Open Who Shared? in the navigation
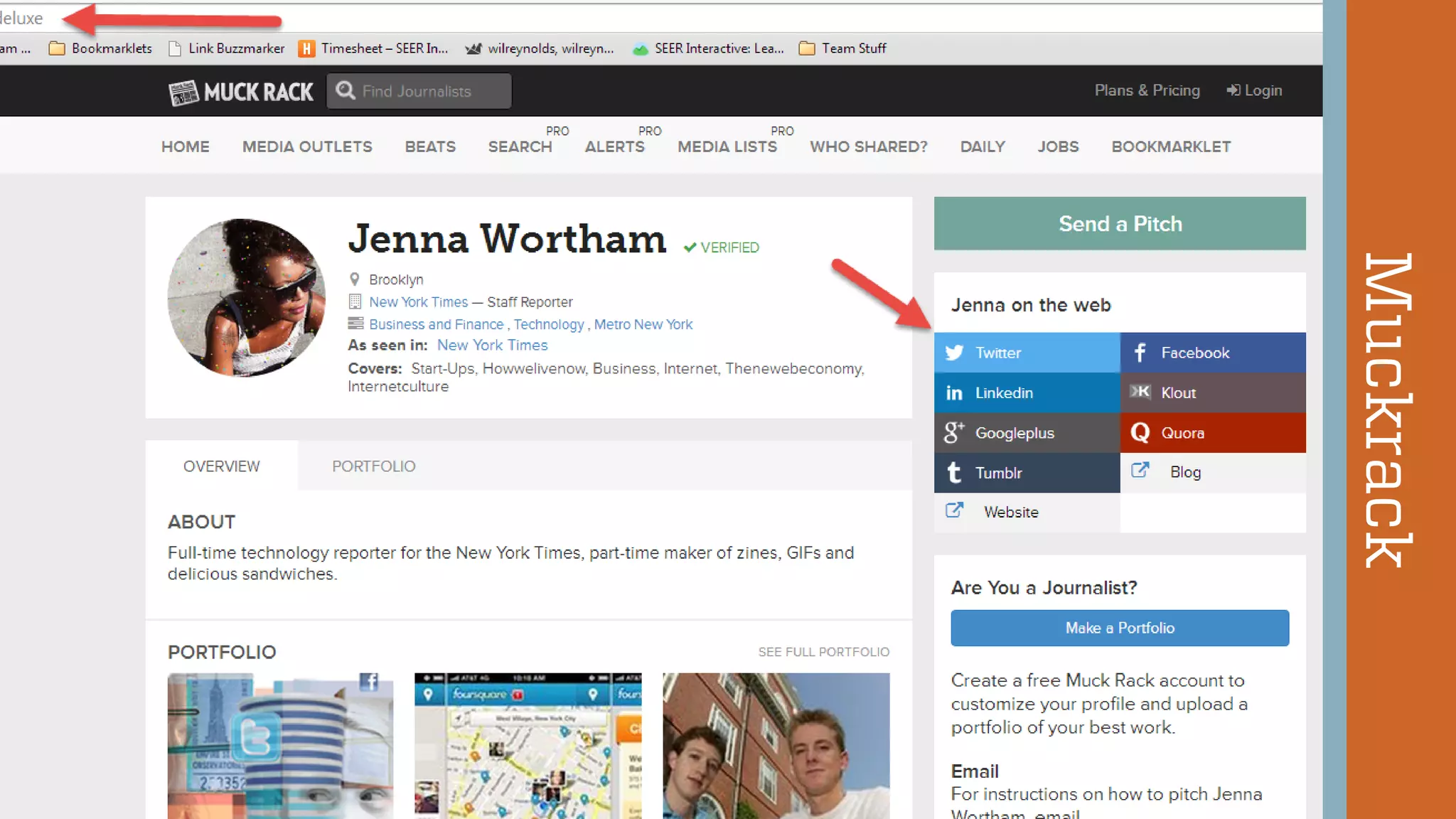 pyautogui.click(x=868, y=146)
